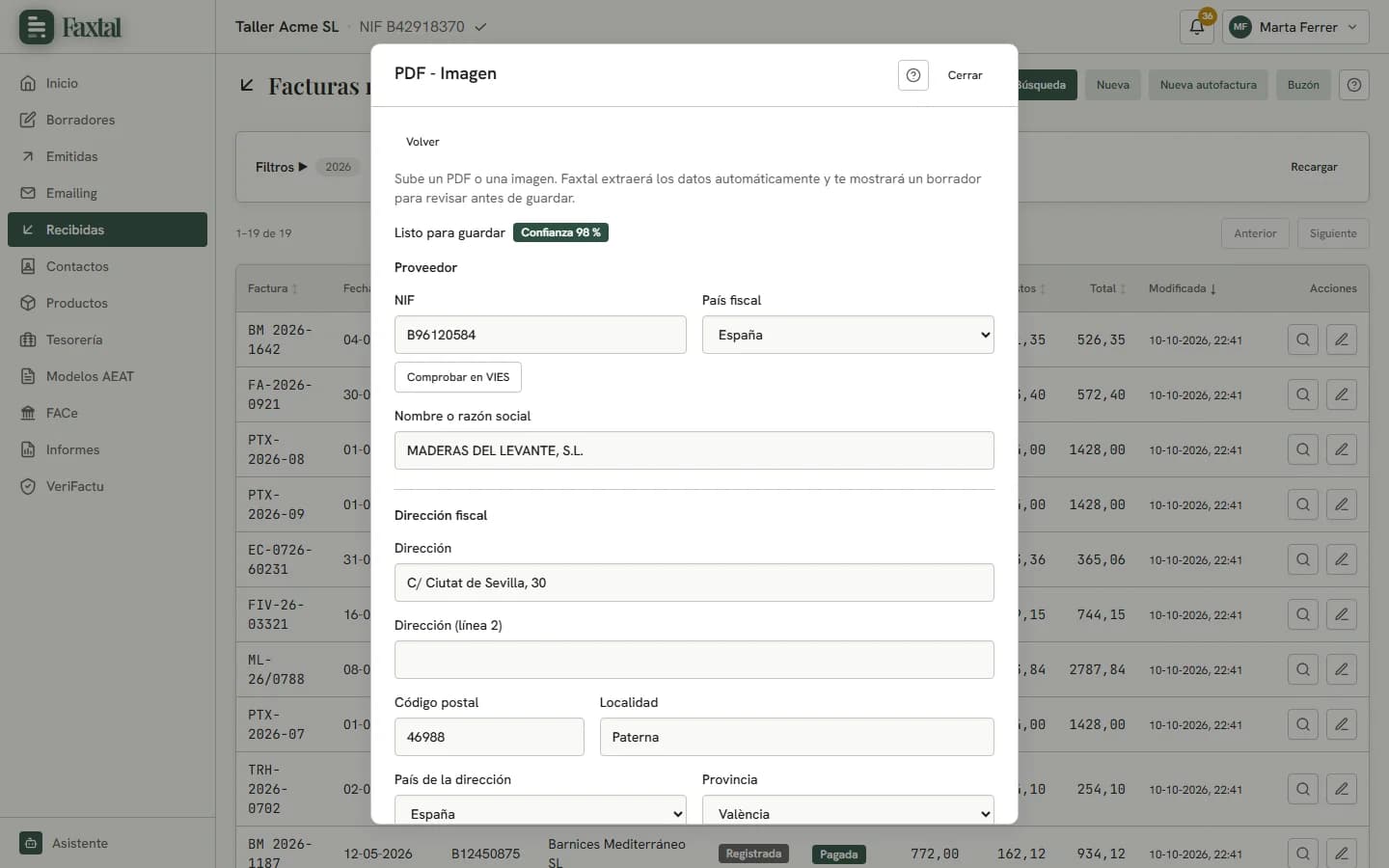Sort the table by Total column

coord(1107,288)
